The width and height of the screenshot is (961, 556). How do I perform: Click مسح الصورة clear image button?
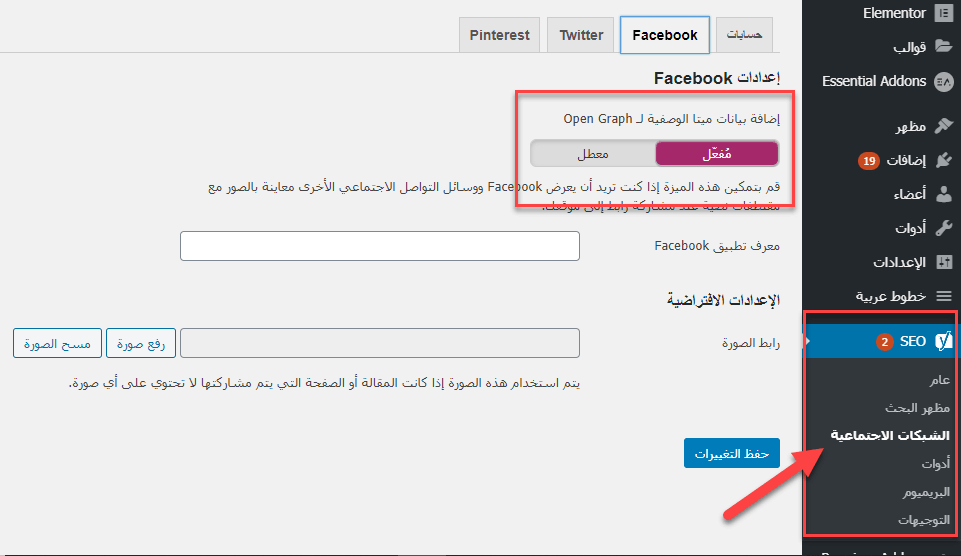pos(57,343)
